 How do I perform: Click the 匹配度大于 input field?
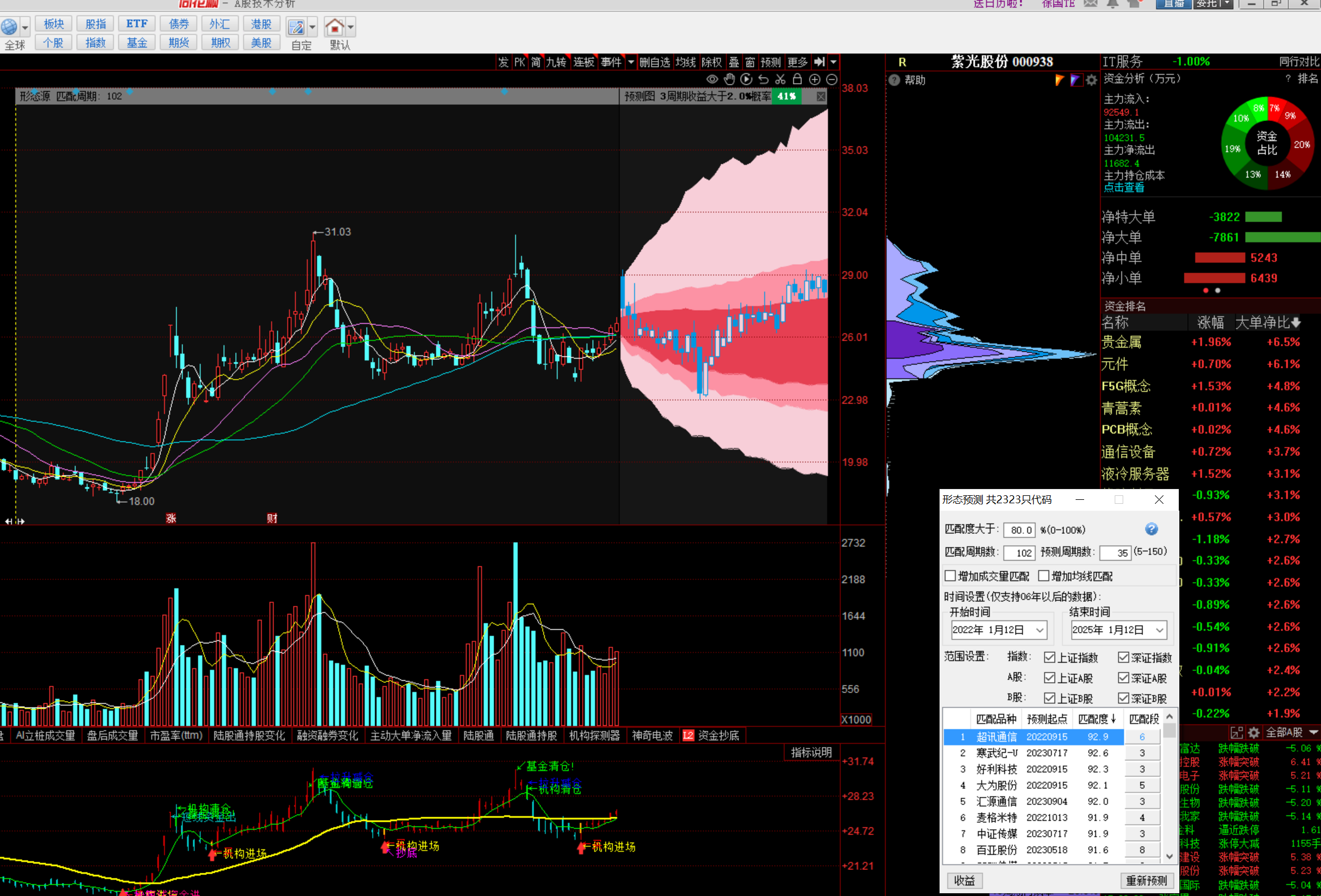click(1020, 530)
